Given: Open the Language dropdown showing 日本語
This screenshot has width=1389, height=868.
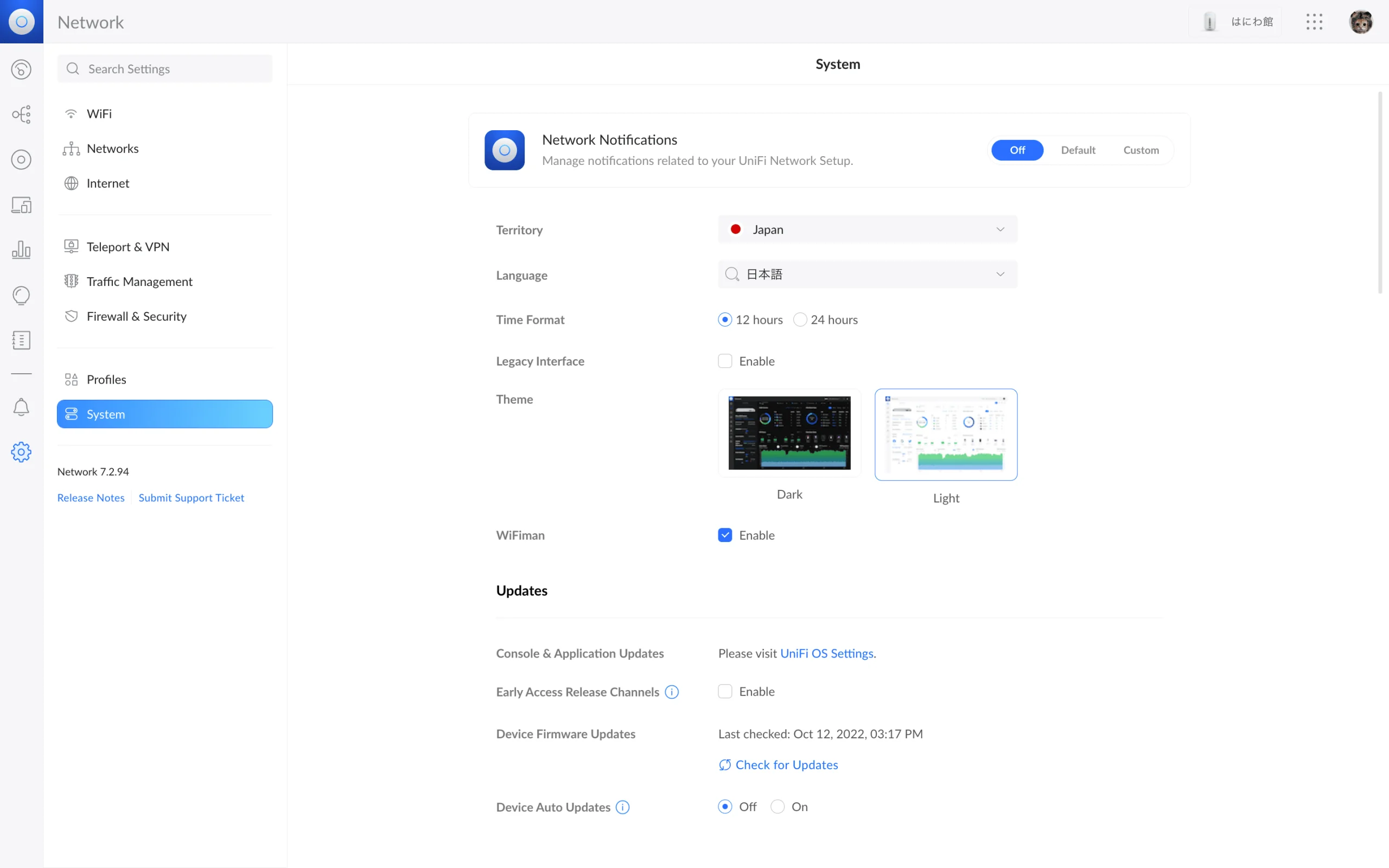Looking at the screenshot, I should (867, 275).
